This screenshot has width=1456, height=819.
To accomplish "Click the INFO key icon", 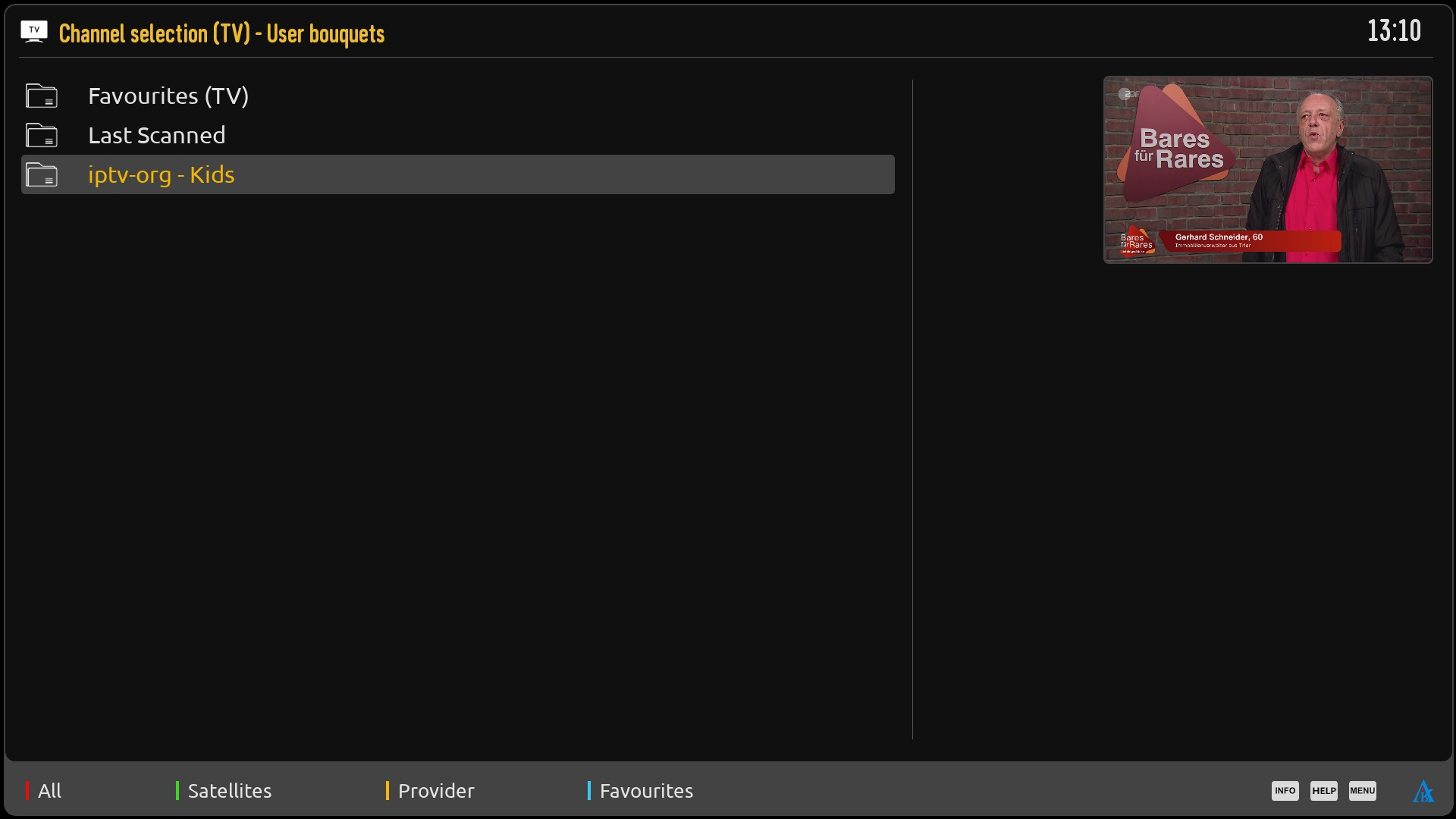I will tap(1285, 791).
